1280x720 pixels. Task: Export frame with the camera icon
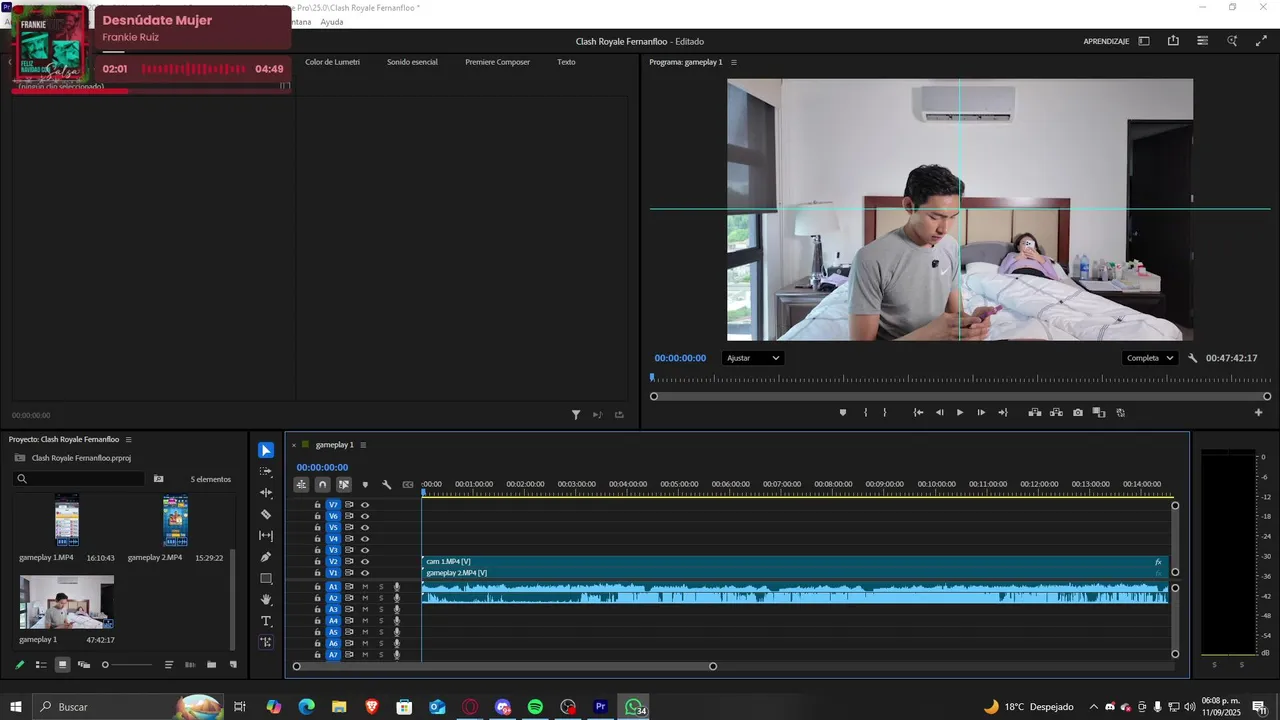coord(1078,412)
